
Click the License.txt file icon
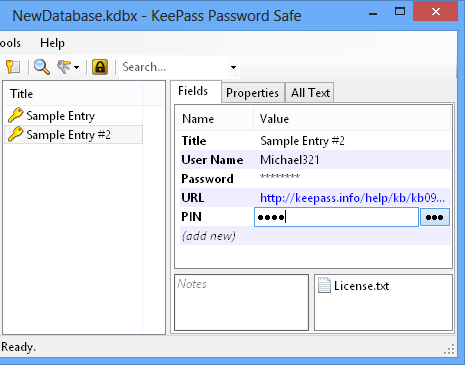tap(324, 285)
